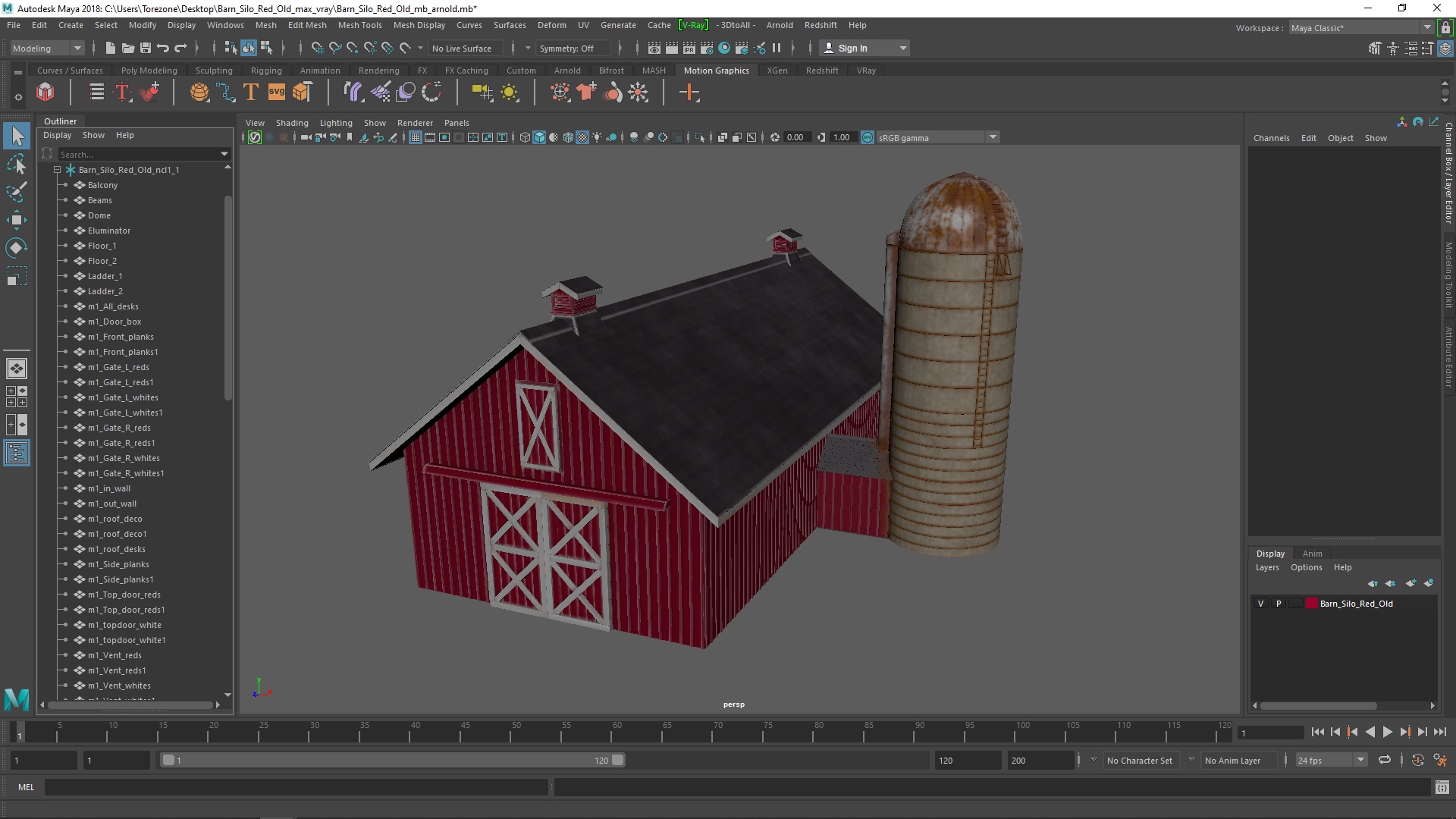Toggle V visibility of Barn_Silo_Red_Old layer
The image size is (1456, 819).
click(x=1260, y=604)
